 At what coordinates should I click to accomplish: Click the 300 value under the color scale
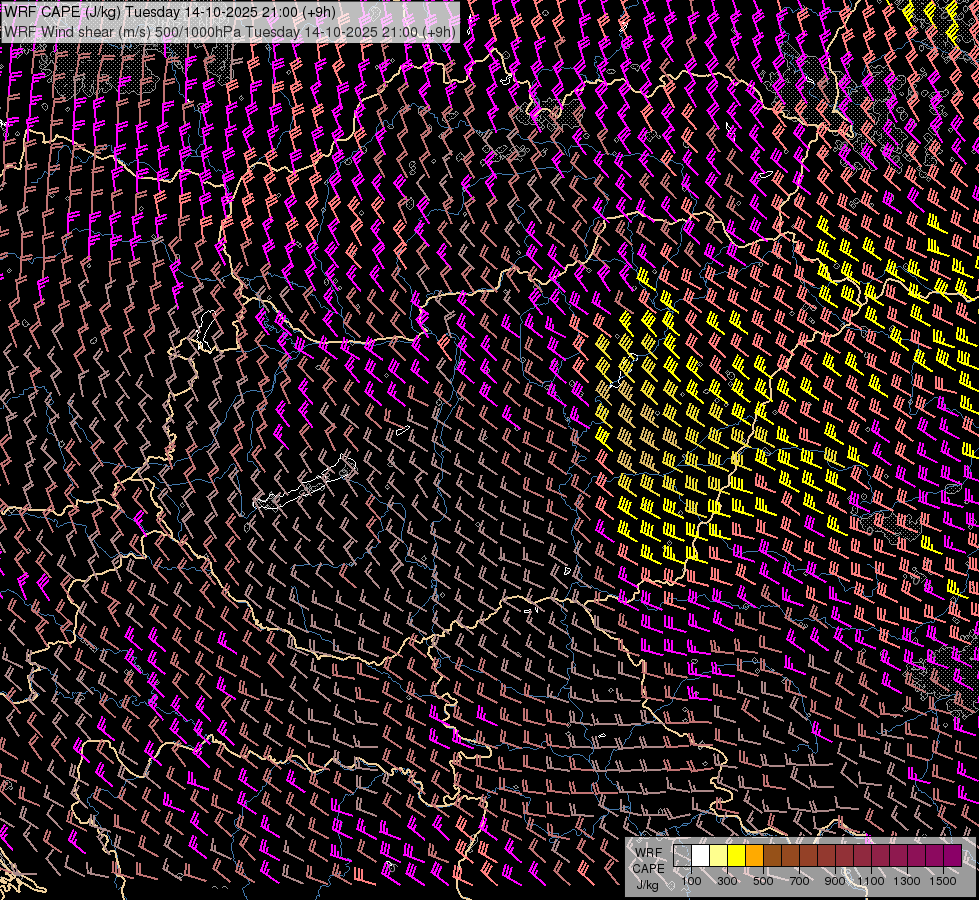click(x=727, y=880)
